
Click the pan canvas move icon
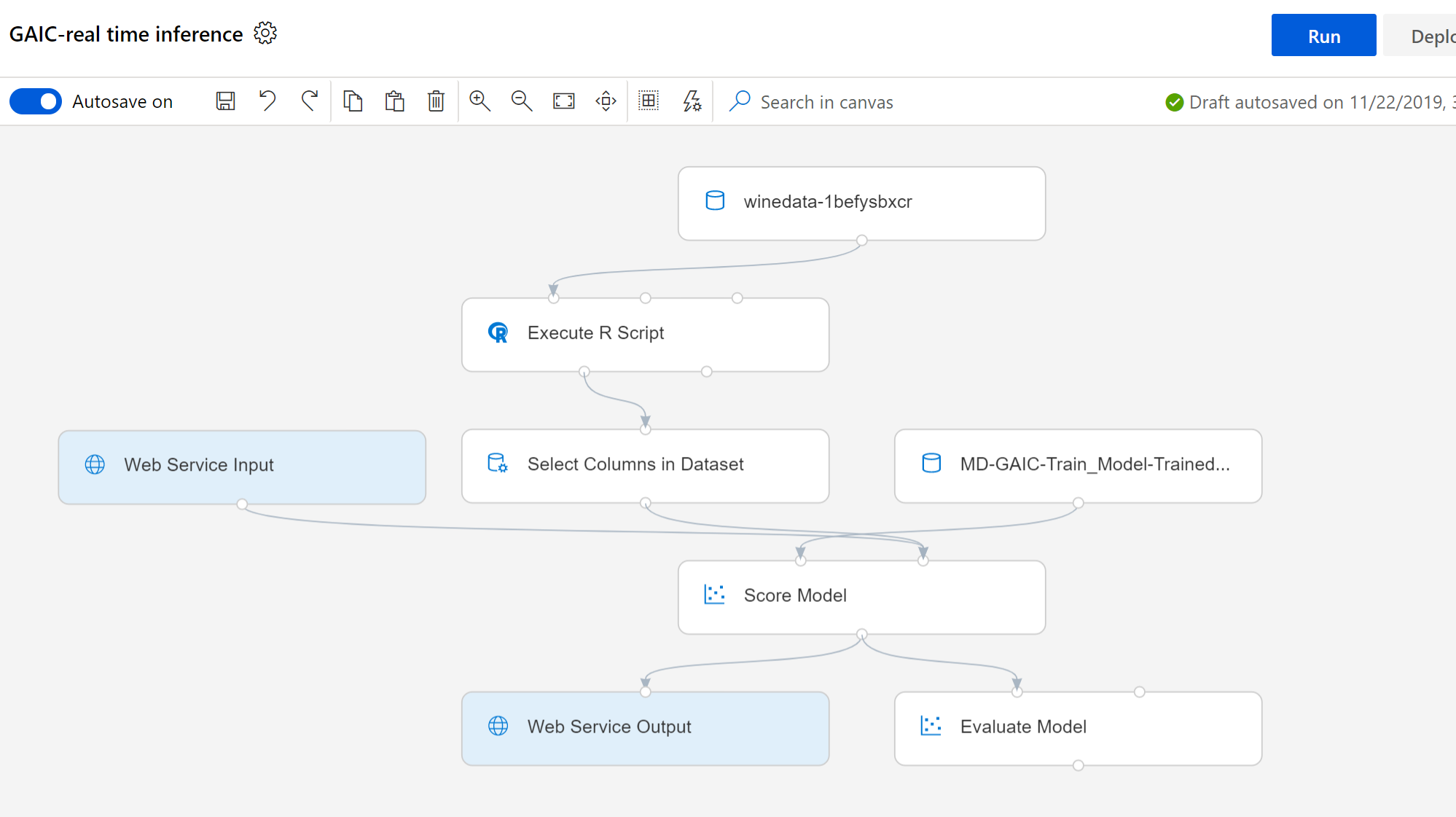606,101
